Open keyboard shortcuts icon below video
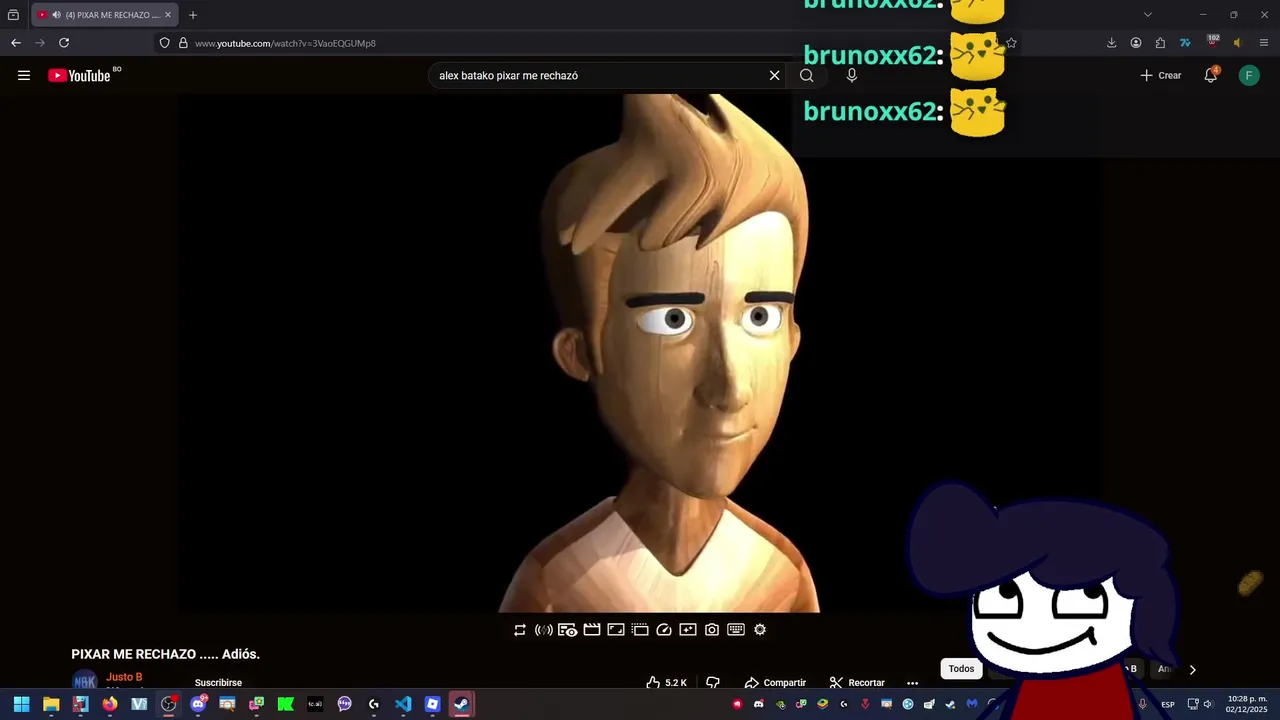1280x720 pixels. pyautogui.click(x=736, y=630)
